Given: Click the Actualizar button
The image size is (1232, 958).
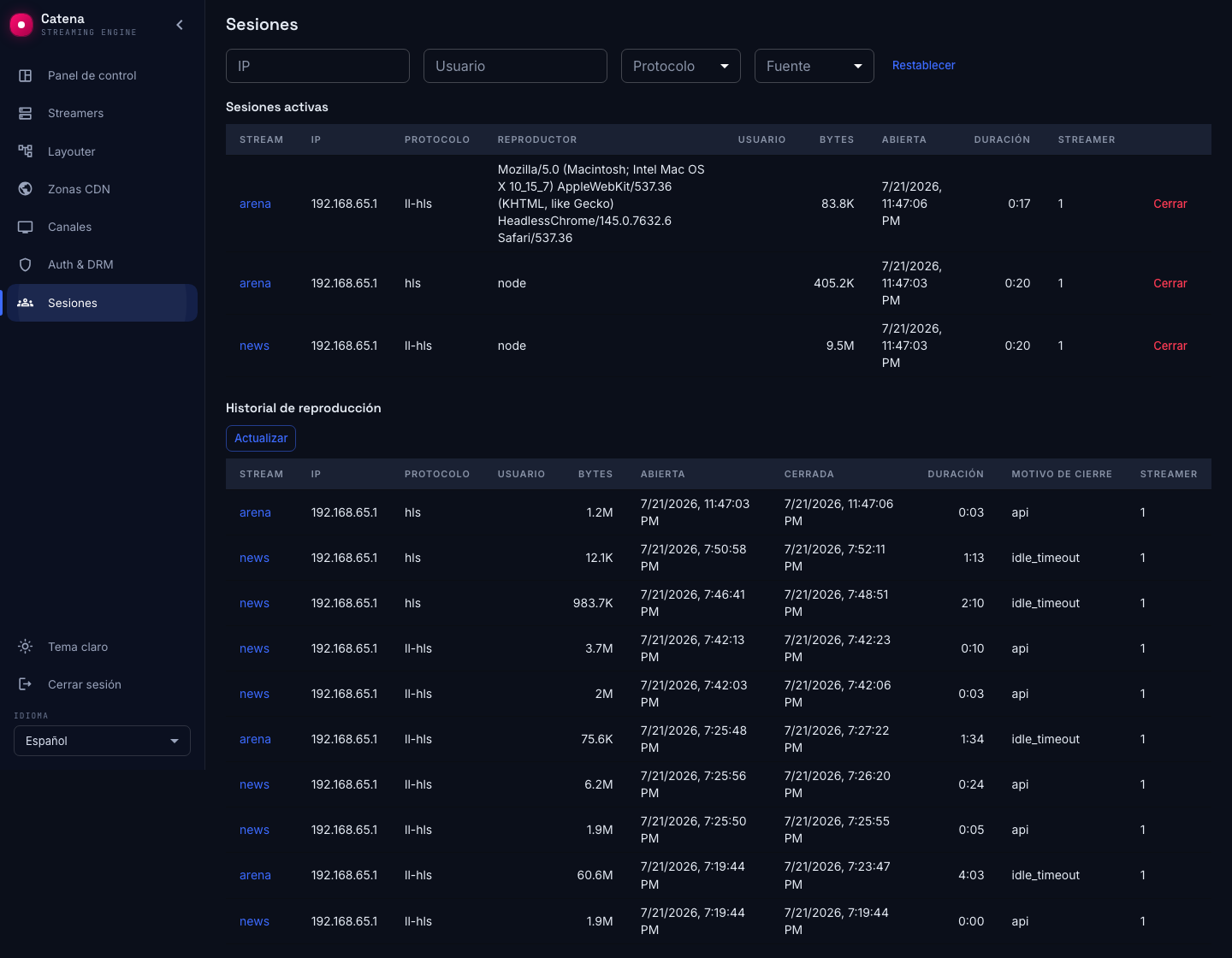Looking at the screenshot, I should click(x=261, y=438).
